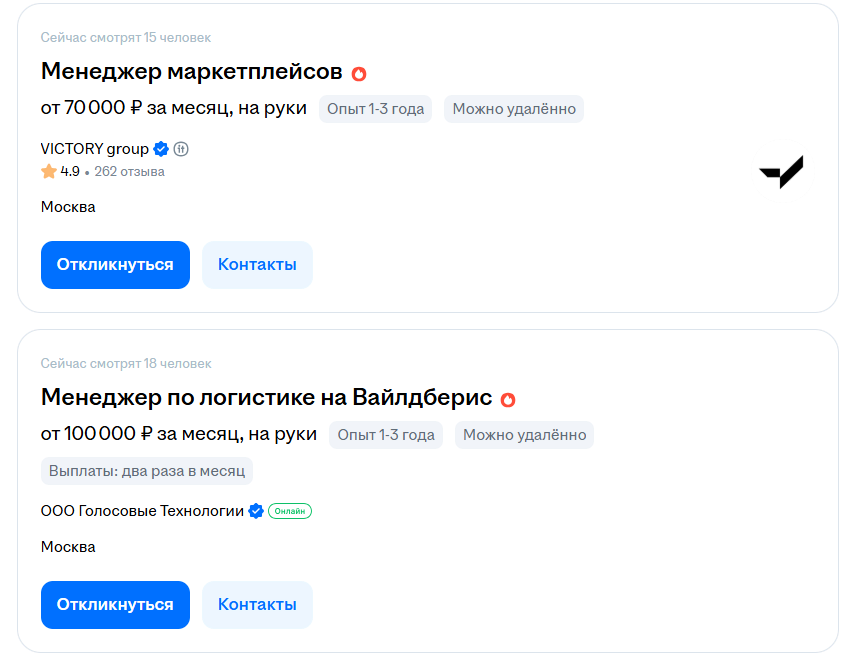
Task: Click the fire icon beside Менеджер маркетплейсов
Action: (x=359, y=73)
